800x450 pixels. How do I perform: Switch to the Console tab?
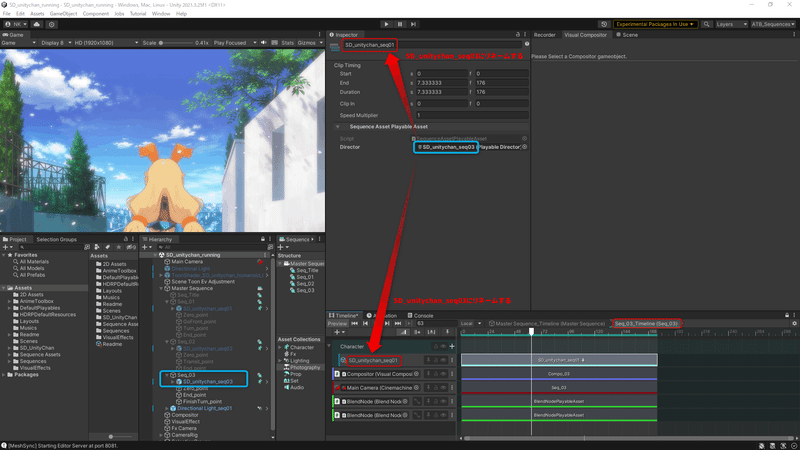pos(420,315)
